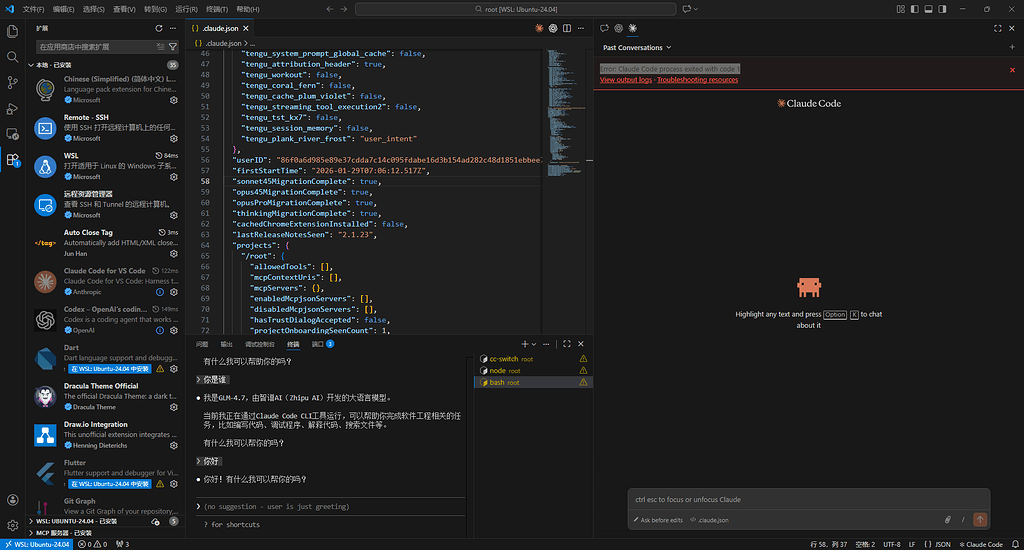The height and width of the screenshot is (550, 1024).
Task: Toggle Ask before edits mode
Action: tap(657, 521)
